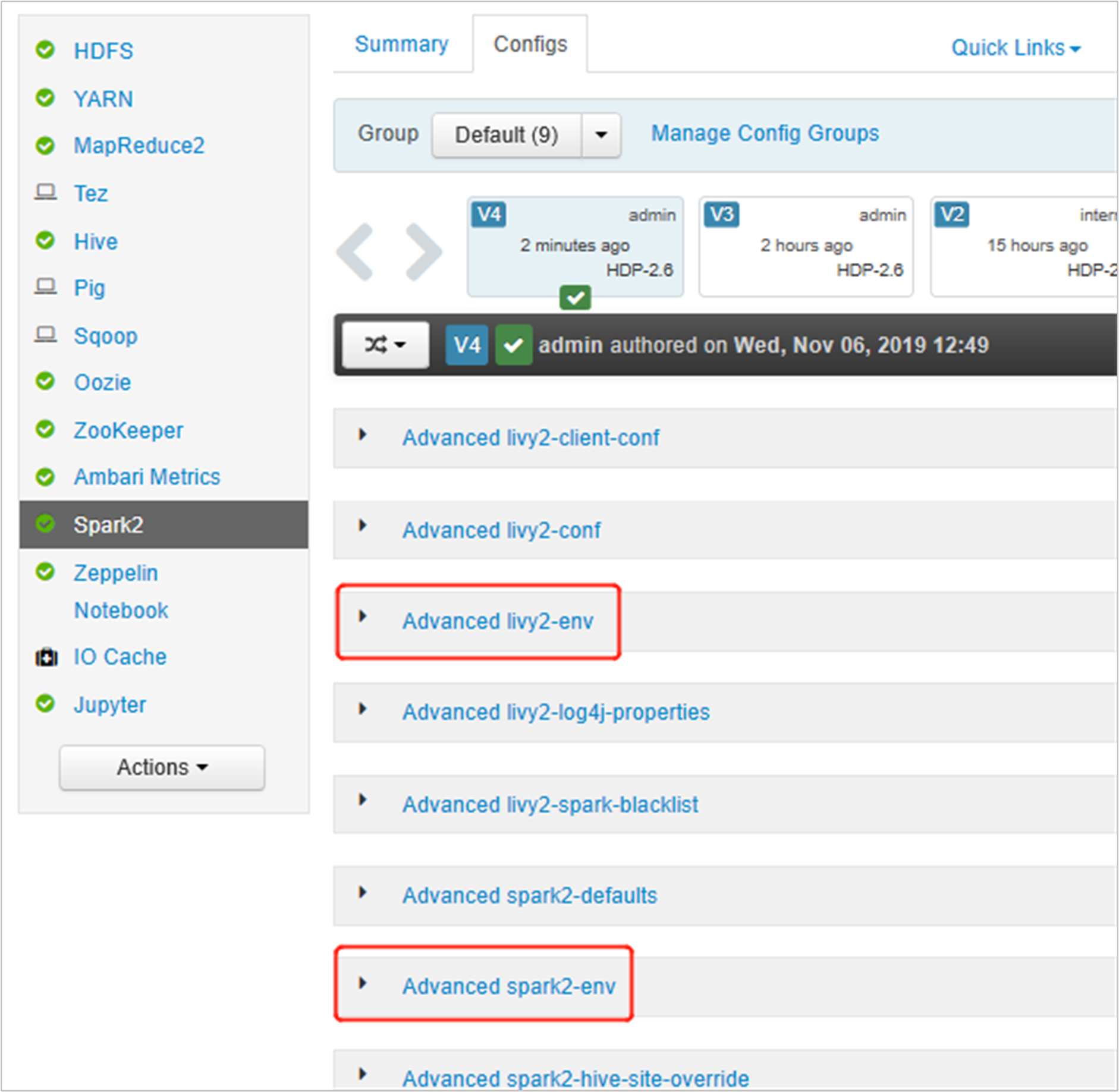
Task: Click the Pig client laptop icon
Action: [x=46, y=287]
